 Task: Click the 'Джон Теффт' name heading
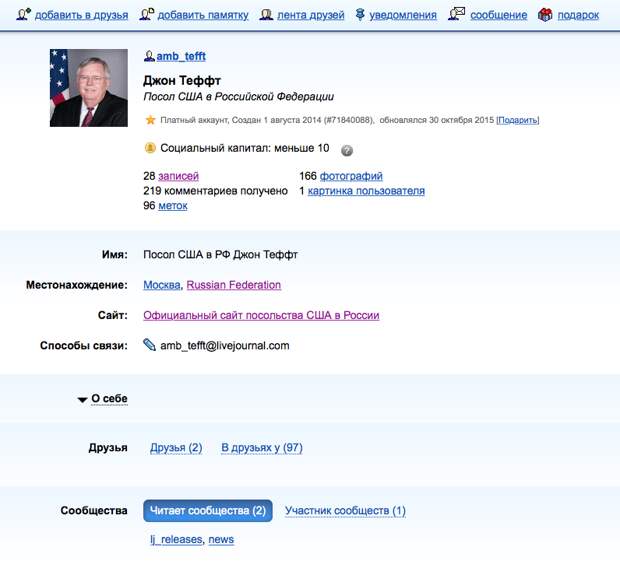coord(182,80)
